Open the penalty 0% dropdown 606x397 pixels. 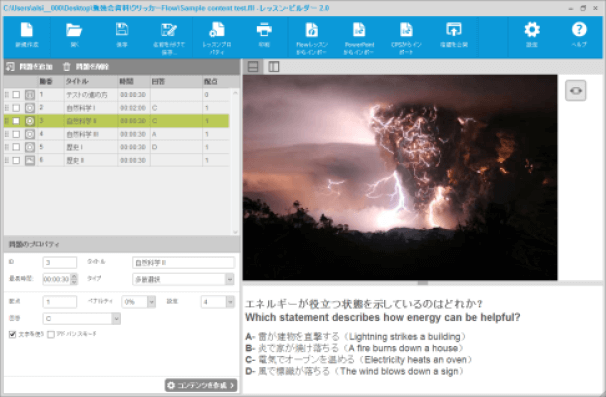click(x=152, y=302)
